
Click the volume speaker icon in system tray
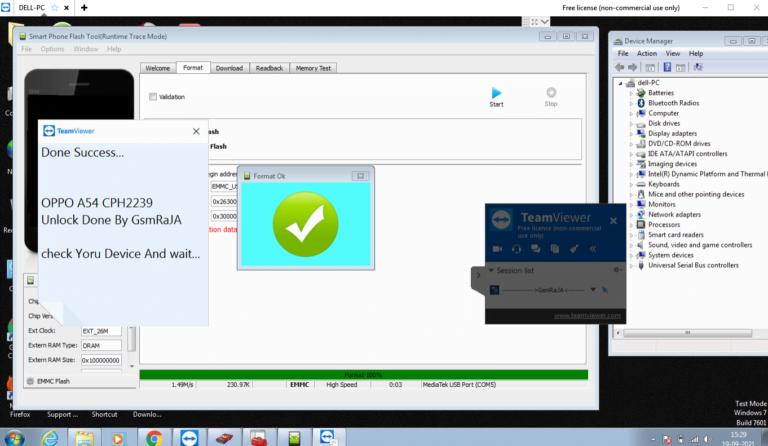point(708,439)
